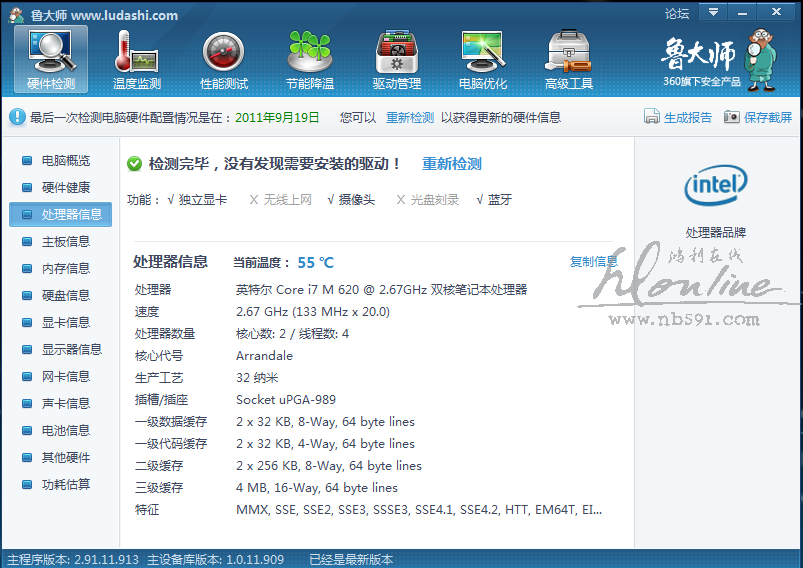The image size is (803, 568).
Task: Minimize the Ludashi window
Action: 742,12
